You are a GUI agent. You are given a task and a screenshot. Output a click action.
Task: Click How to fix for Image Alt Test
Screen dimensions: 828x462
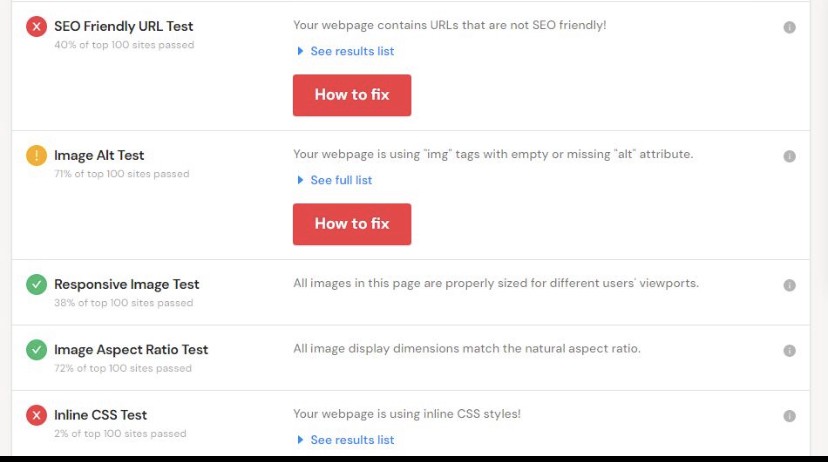pyautogui.click(x=352, y=224)
